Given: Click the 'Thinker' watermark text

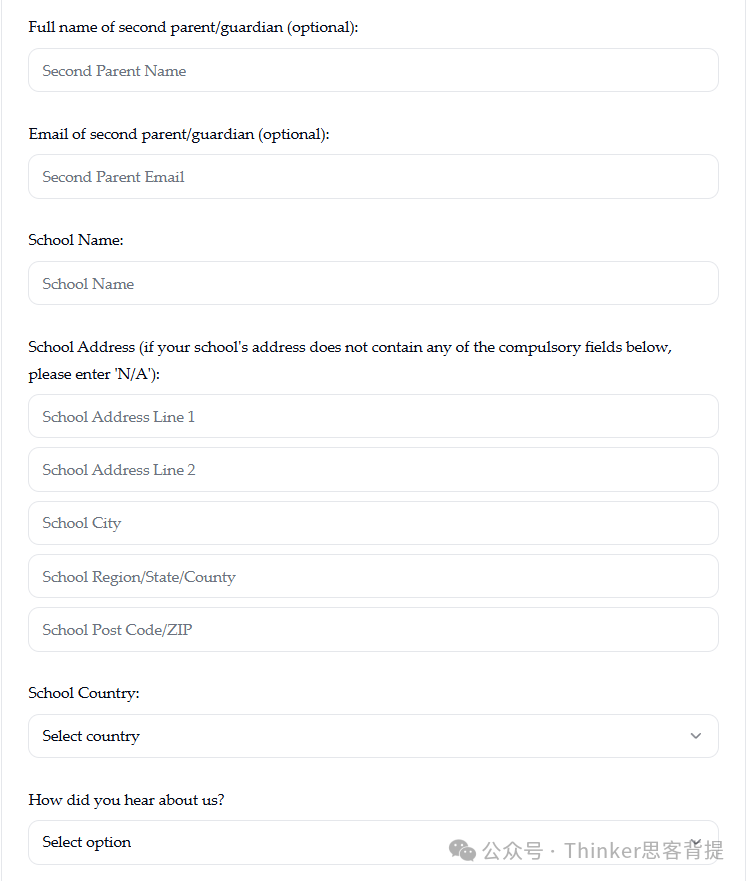Looking at the screenshot, I should [601, 851].
